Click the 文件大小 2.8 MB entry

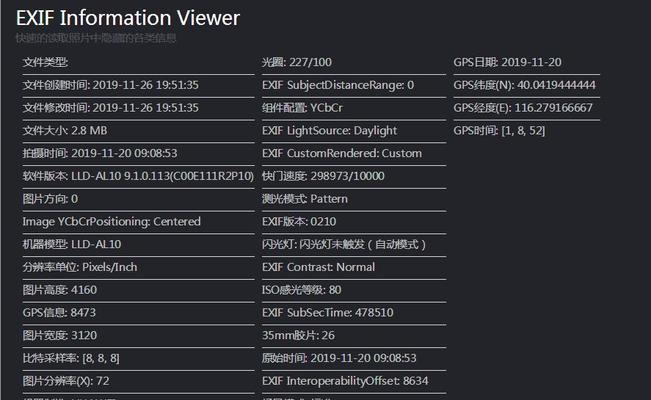(x=64, y=130)
